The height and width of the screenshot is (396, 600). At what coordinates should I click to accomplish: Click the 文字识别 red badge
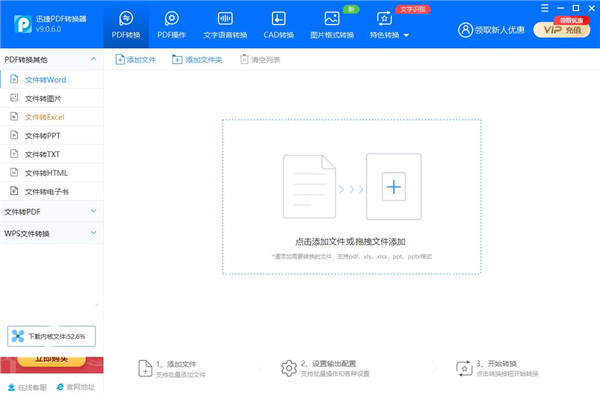(x=413, y=9)
